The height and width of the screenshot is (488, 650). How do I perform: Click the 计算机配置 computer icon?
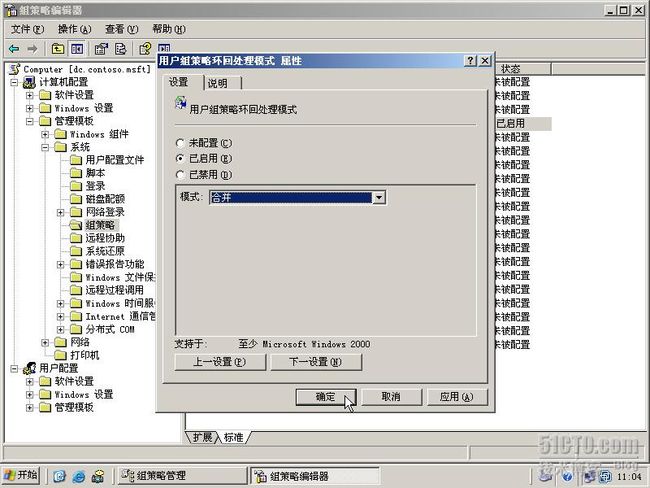pos(29,82)
